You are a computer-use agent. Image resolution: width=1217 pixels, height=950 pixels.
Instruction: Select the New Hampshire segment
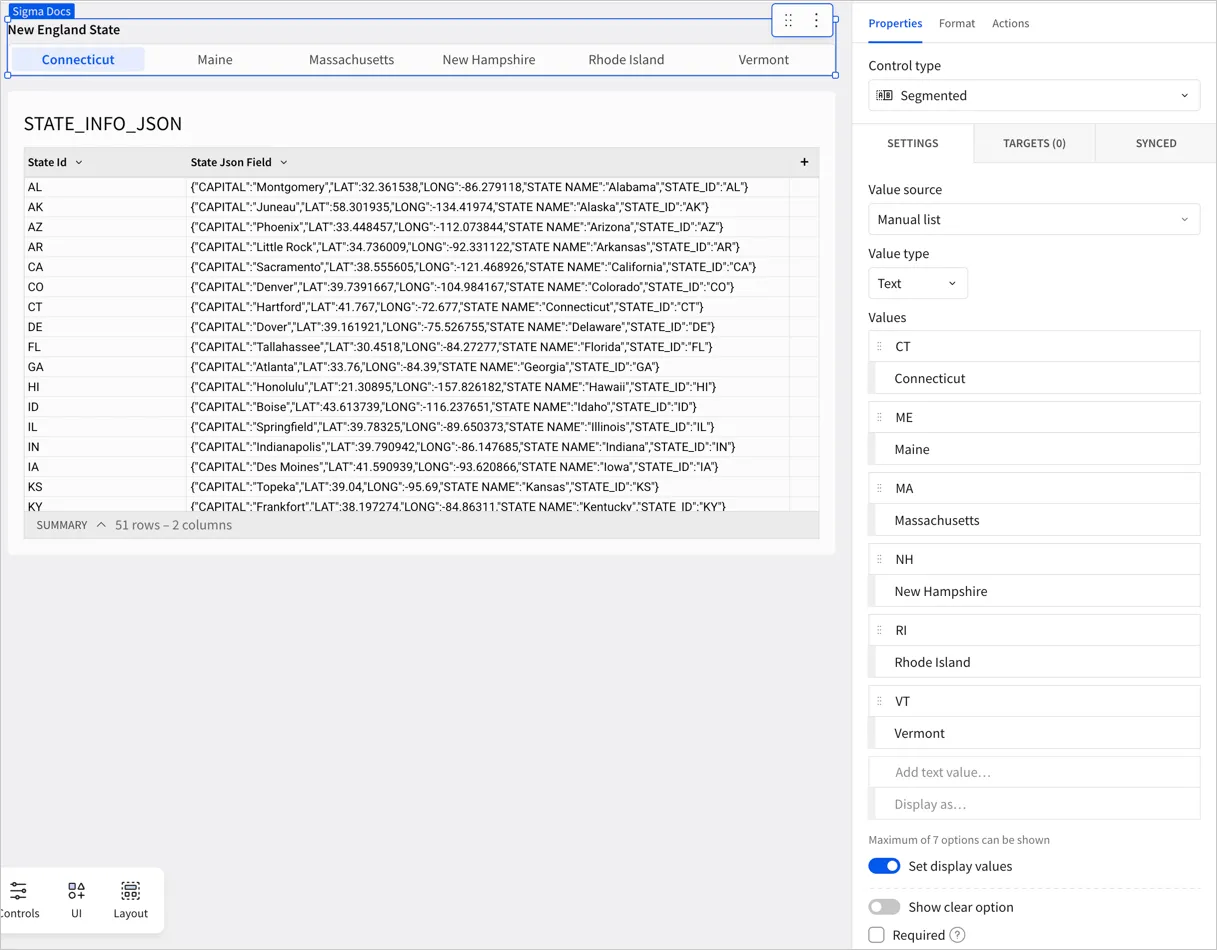click(489, 60)
